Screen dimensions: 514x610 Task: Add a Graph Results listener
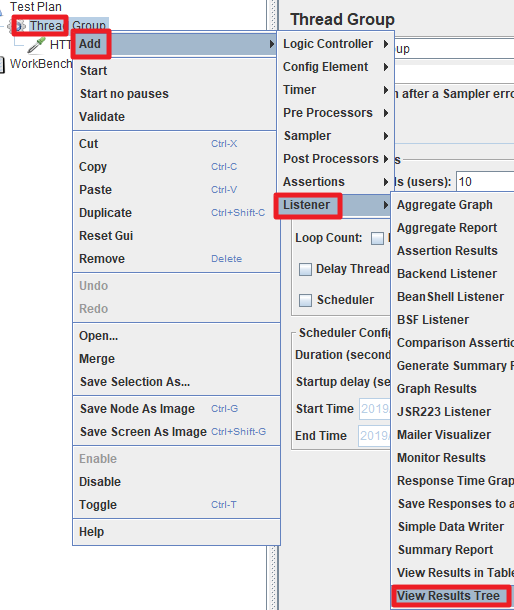(453, 388)
